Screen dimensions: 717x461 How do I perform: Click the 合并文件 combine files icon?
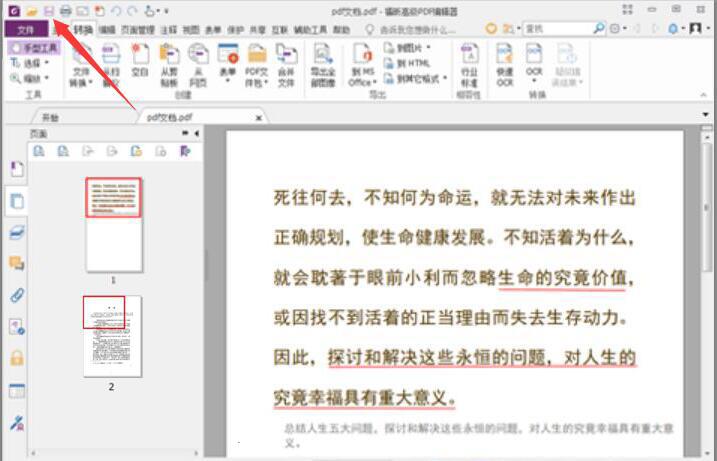click(286, 65)
